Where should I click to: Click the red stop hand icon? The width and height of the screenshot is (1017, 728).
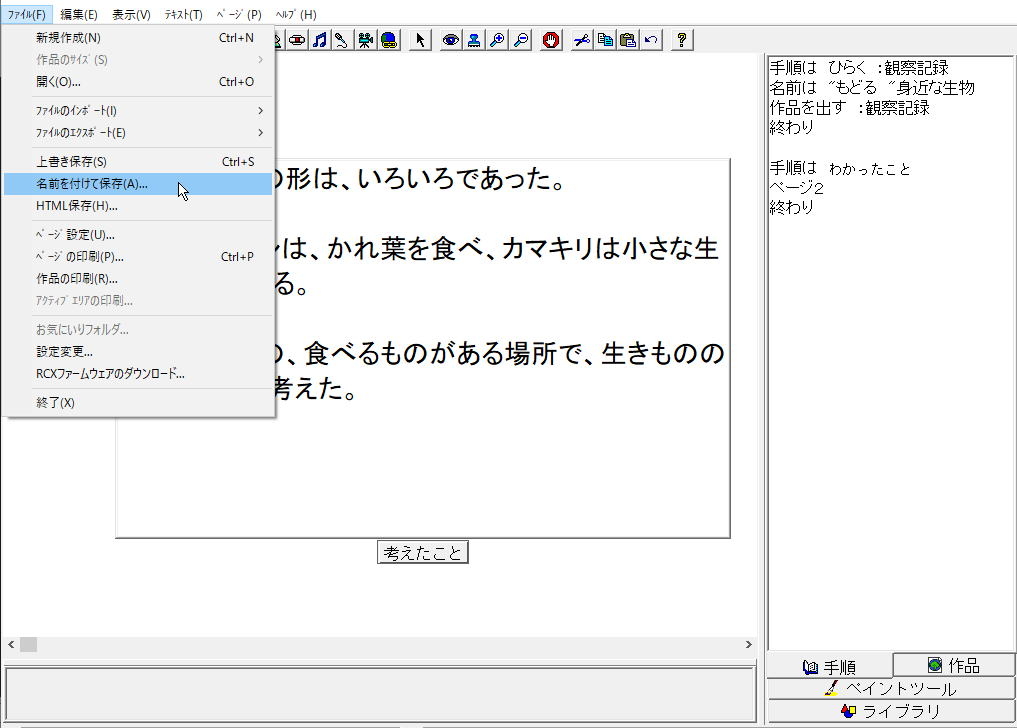pos(551,40)
